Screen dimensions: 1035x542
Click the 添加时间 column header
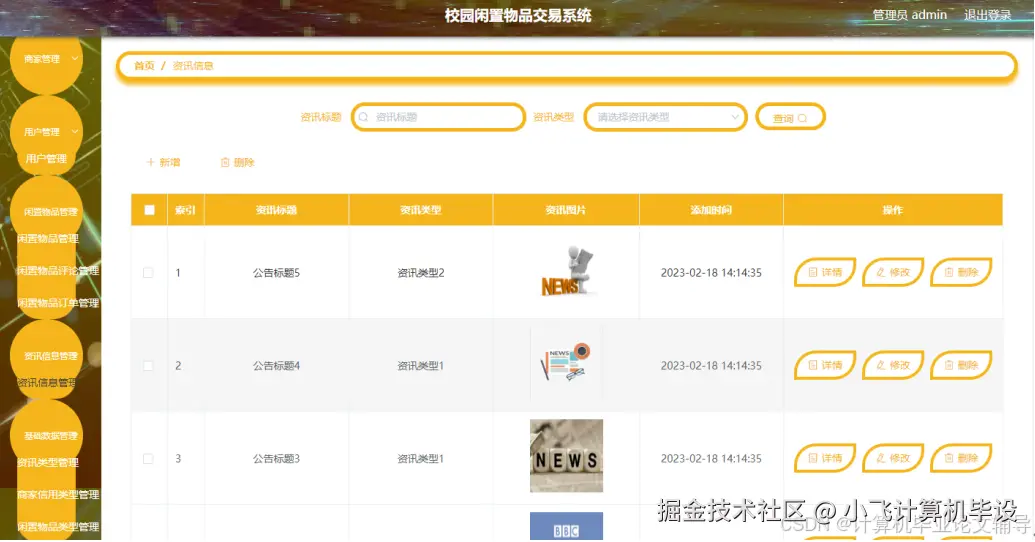(711, 210)
